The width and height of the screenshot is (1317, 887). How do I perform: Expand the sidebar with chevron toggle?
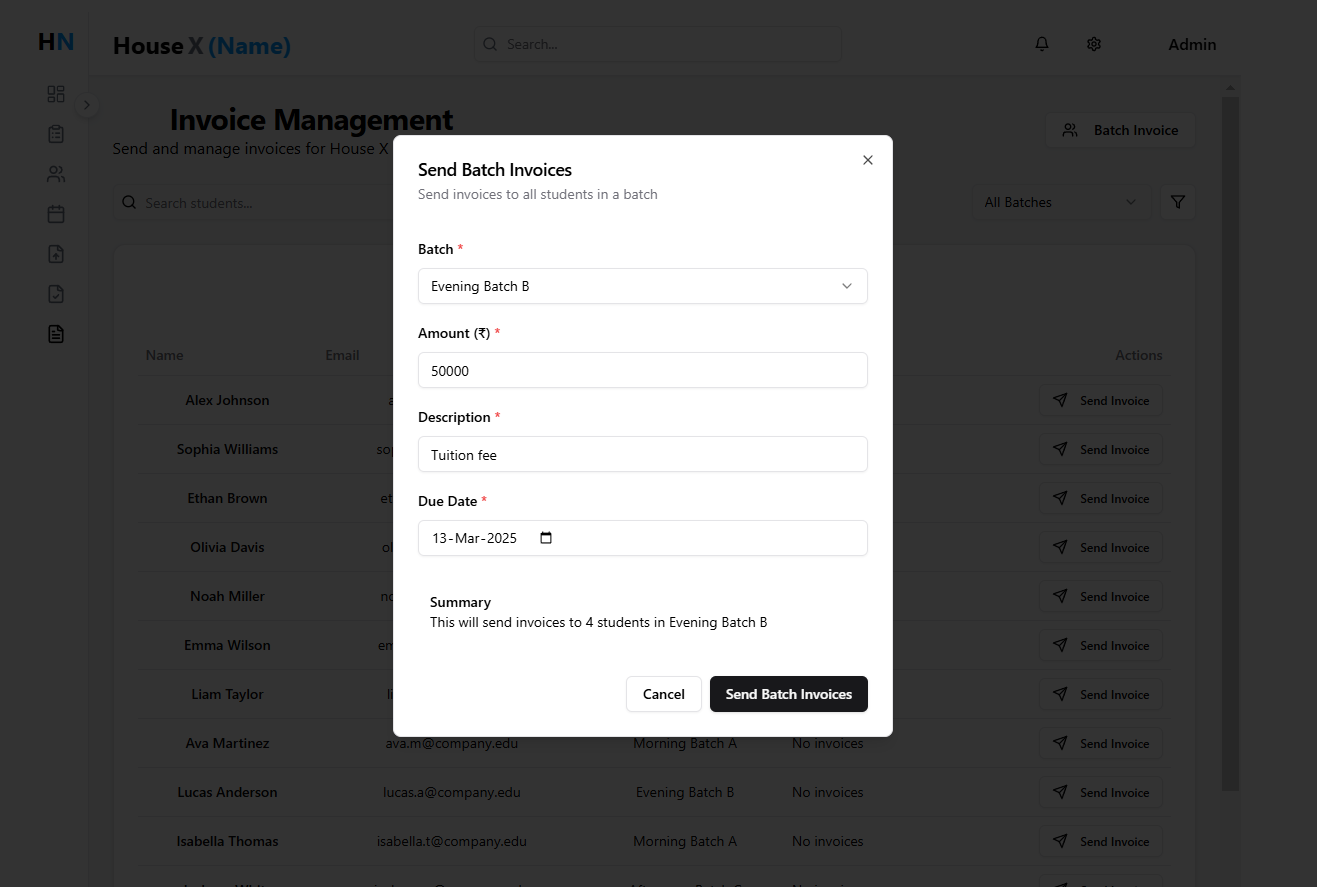coord(87,105)
